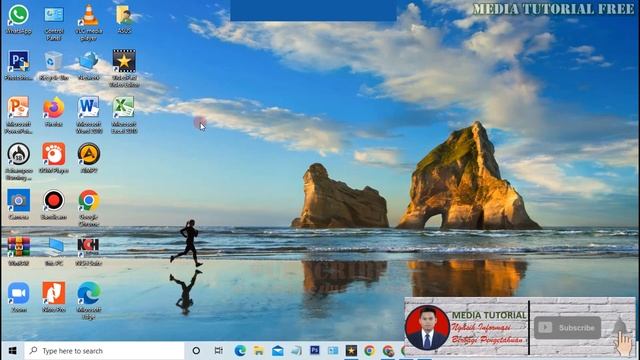Select the Recycle Bin icon
The image size is (640, 360).
[x=53, y=65]
